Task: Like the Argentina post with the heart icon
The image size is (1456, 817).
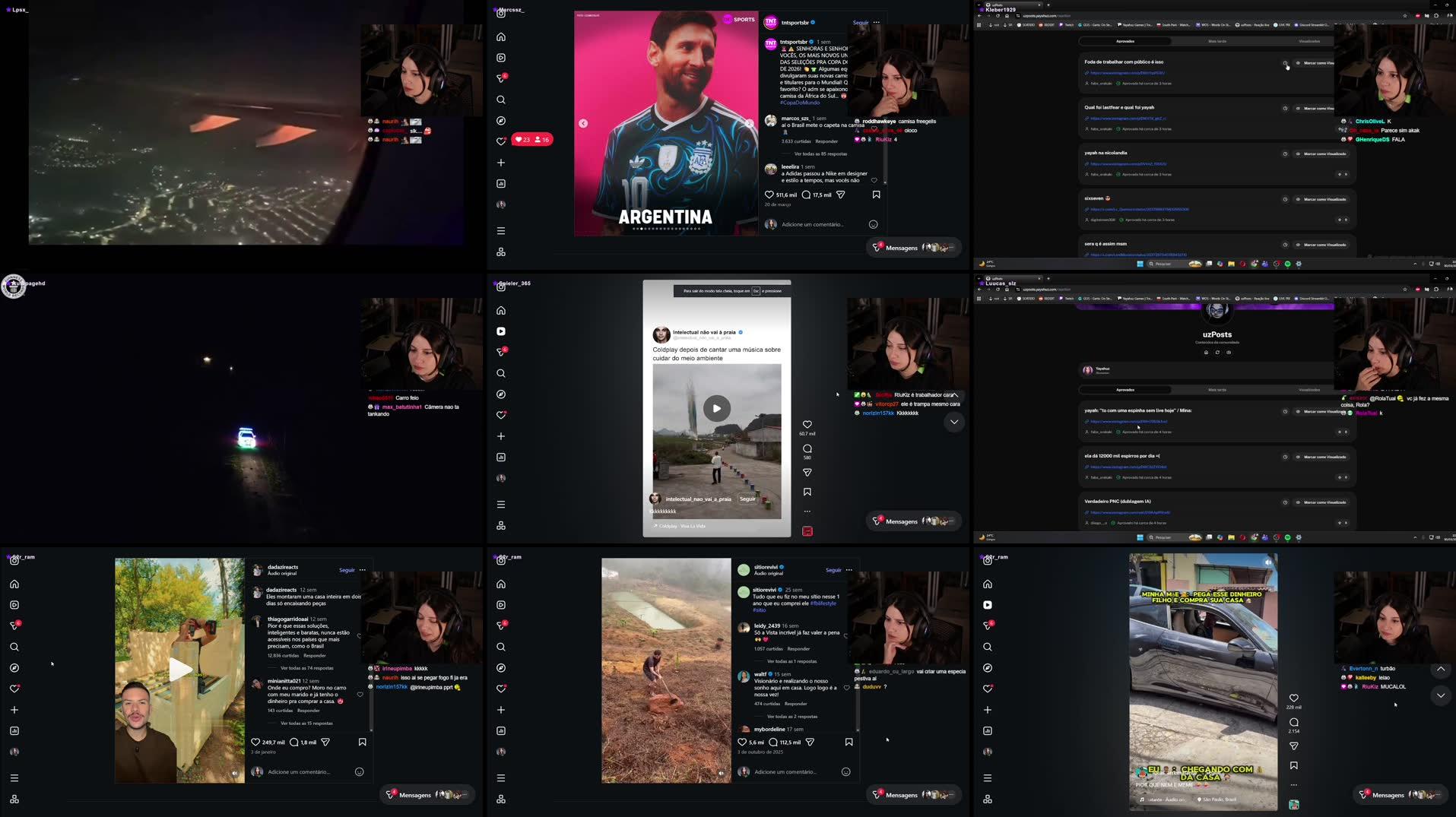Action: 769,195
